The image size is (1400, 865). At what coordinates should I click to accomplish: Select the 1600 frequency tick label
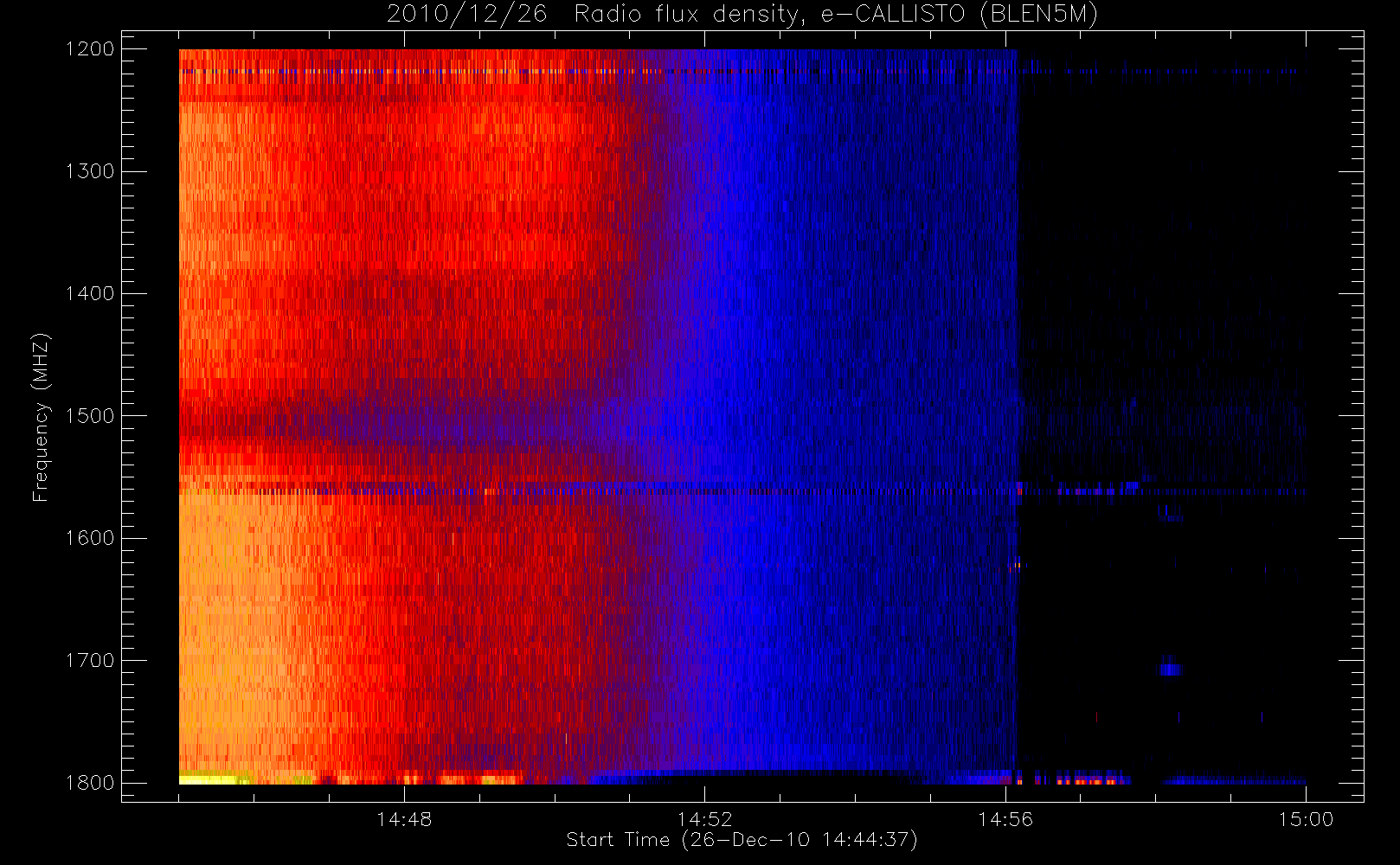(x=90, y=538)
